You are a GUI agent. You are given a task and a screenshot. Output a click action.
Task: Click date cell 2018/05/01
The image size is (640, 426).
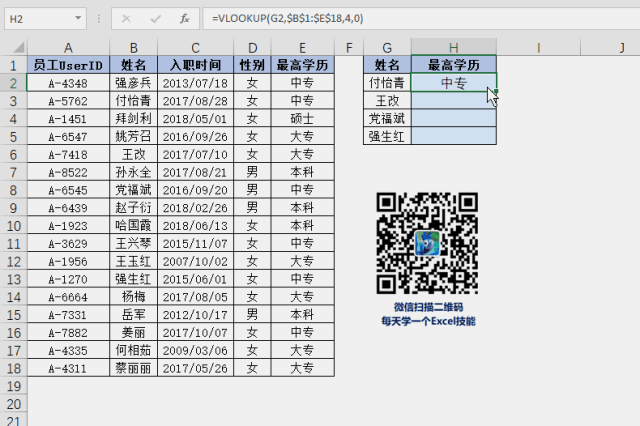coord(195,119)
